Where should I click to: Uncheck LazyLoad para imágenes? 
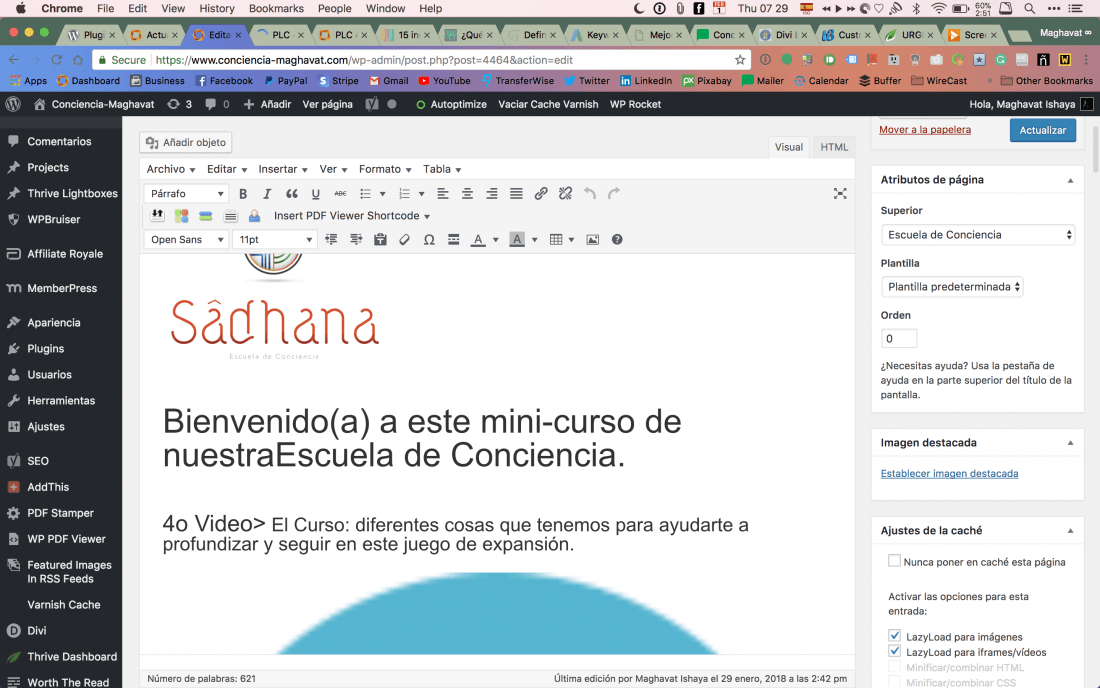pyautogui.click(x=894, y=636)
